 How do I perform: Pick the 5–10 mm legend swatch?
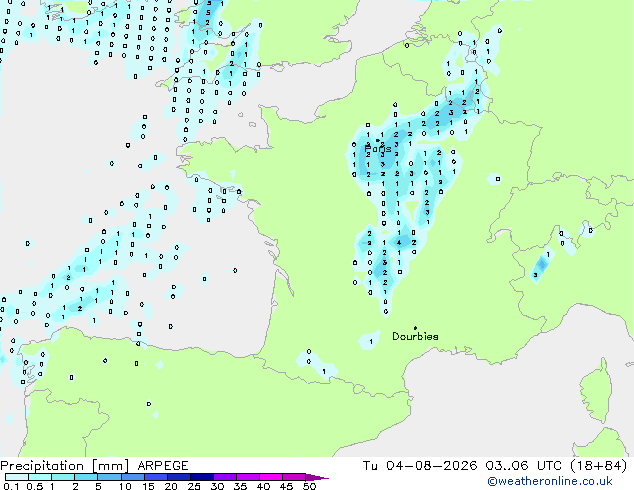(x=109, y=477)
